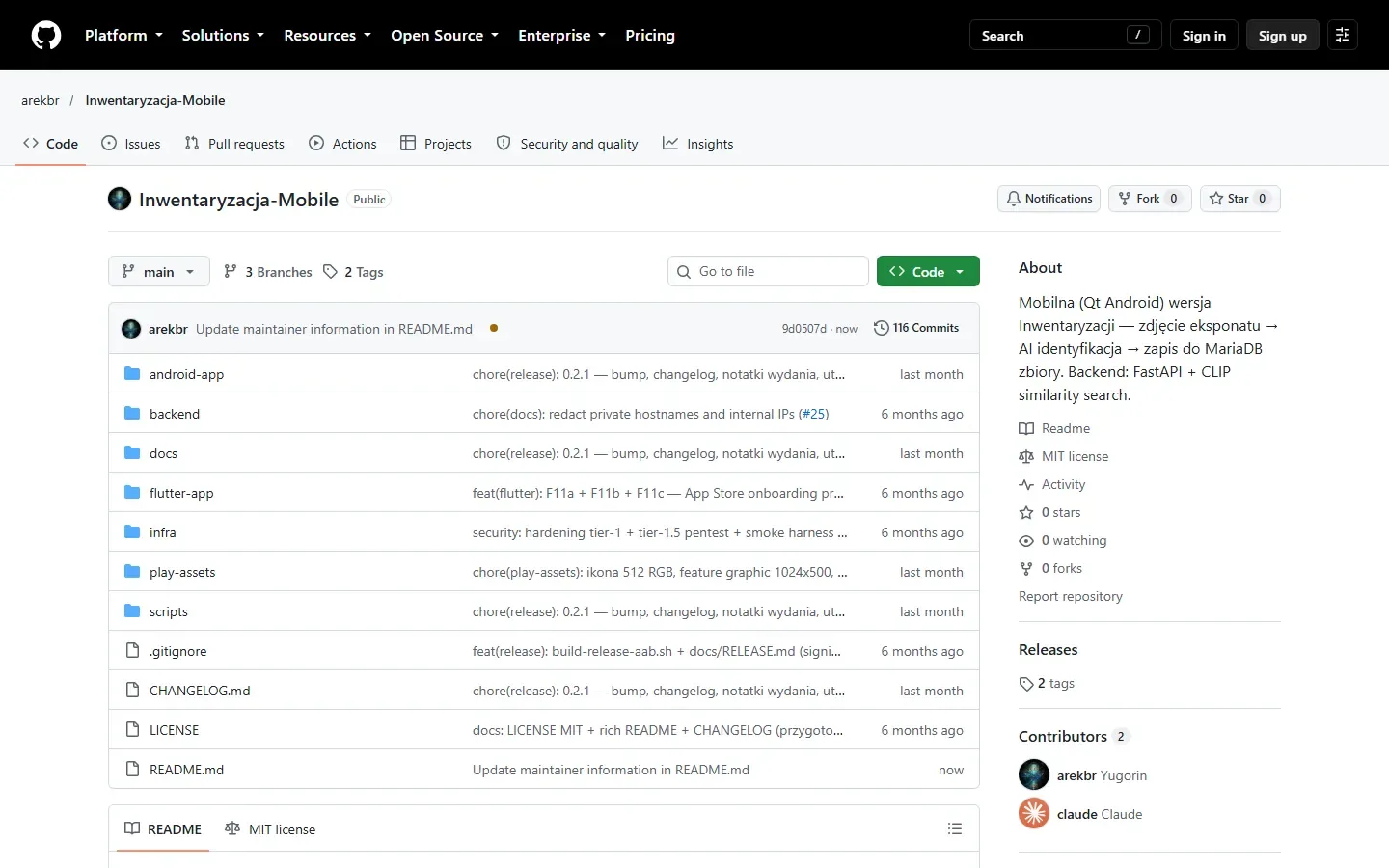View the 2 Tags list
Screen dimensions: 1389x868
point(353,272)
